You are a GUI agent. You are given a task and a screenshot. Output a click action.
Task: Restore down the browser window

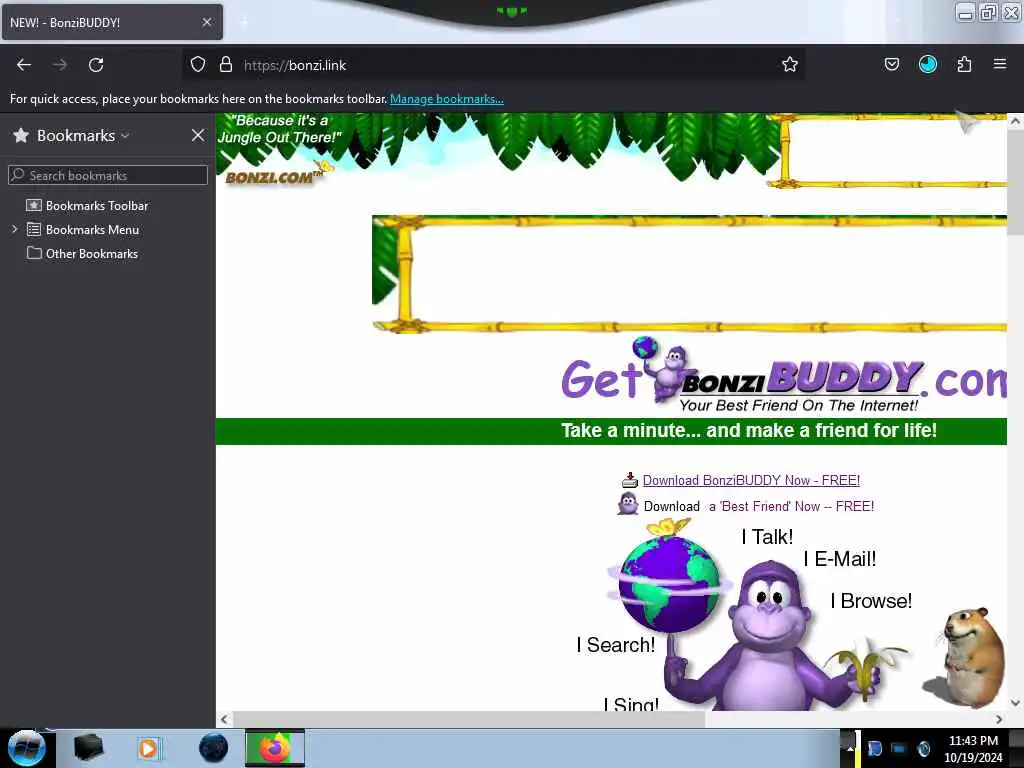988,12
